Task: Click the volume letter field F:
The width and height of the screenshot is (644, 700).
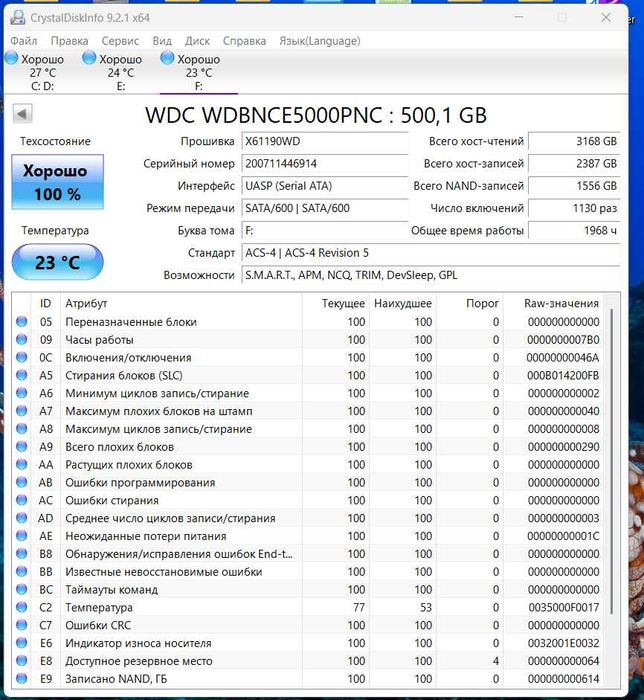Action: tap(325, 231)
